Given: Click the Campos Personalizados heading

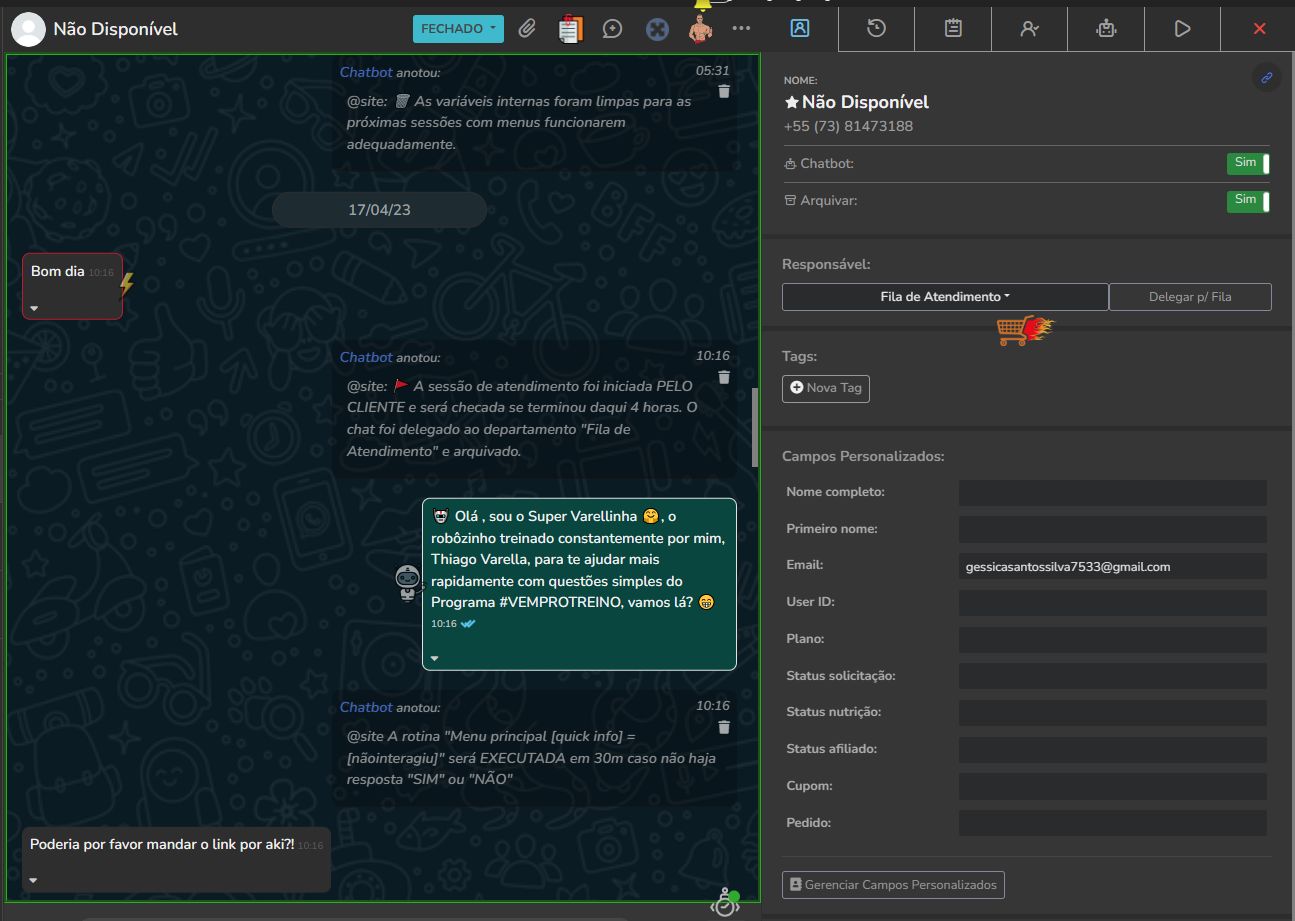Looking at the screenshot, I should 863,456.
